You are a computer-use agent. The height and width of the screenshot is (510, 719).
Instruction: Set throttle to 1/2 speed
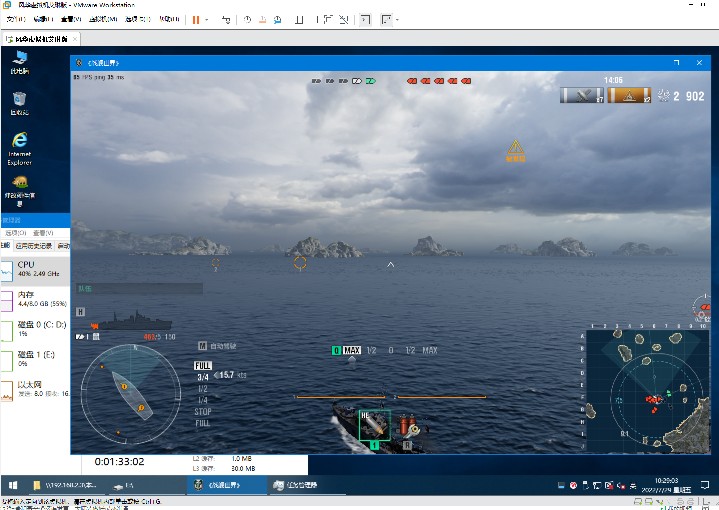click(203, 388)
